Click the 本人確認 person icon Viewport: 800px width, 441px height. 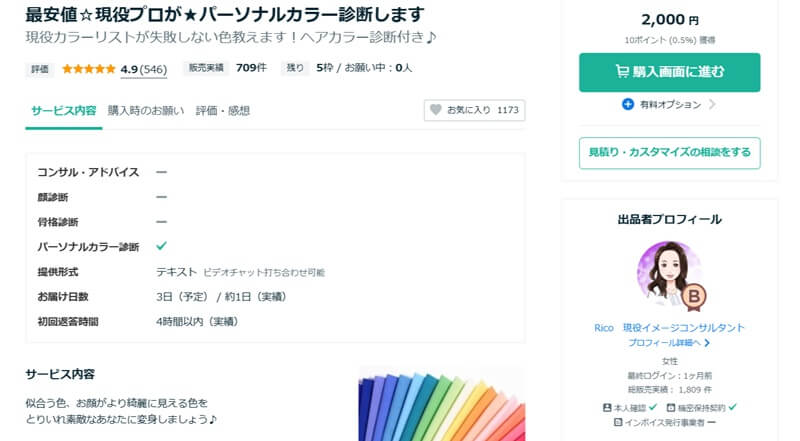(x=607, y=408)
